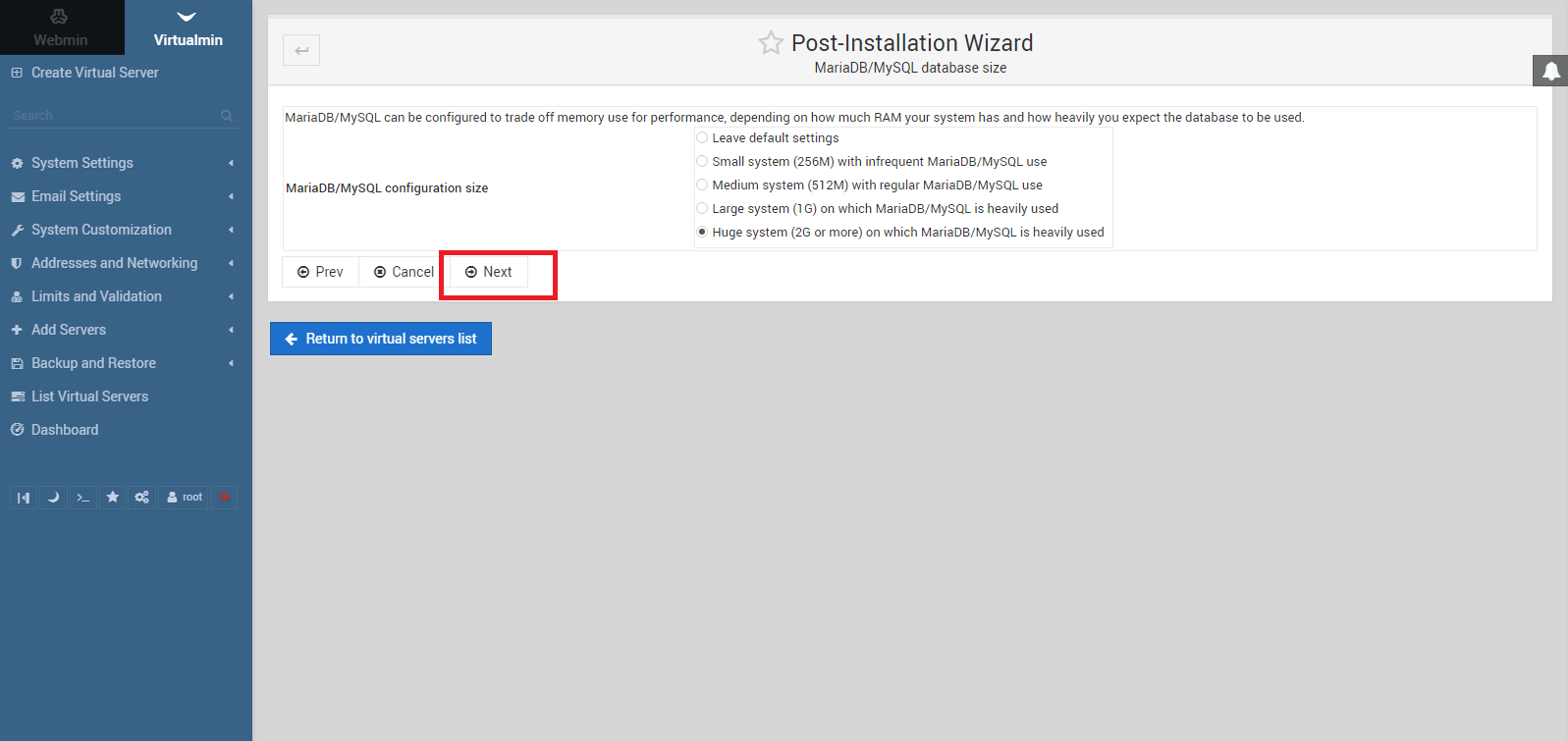Expand Addresses and Networking menu arrow
The width and height of the screenshot is (1568, 741).
(231, 263)
